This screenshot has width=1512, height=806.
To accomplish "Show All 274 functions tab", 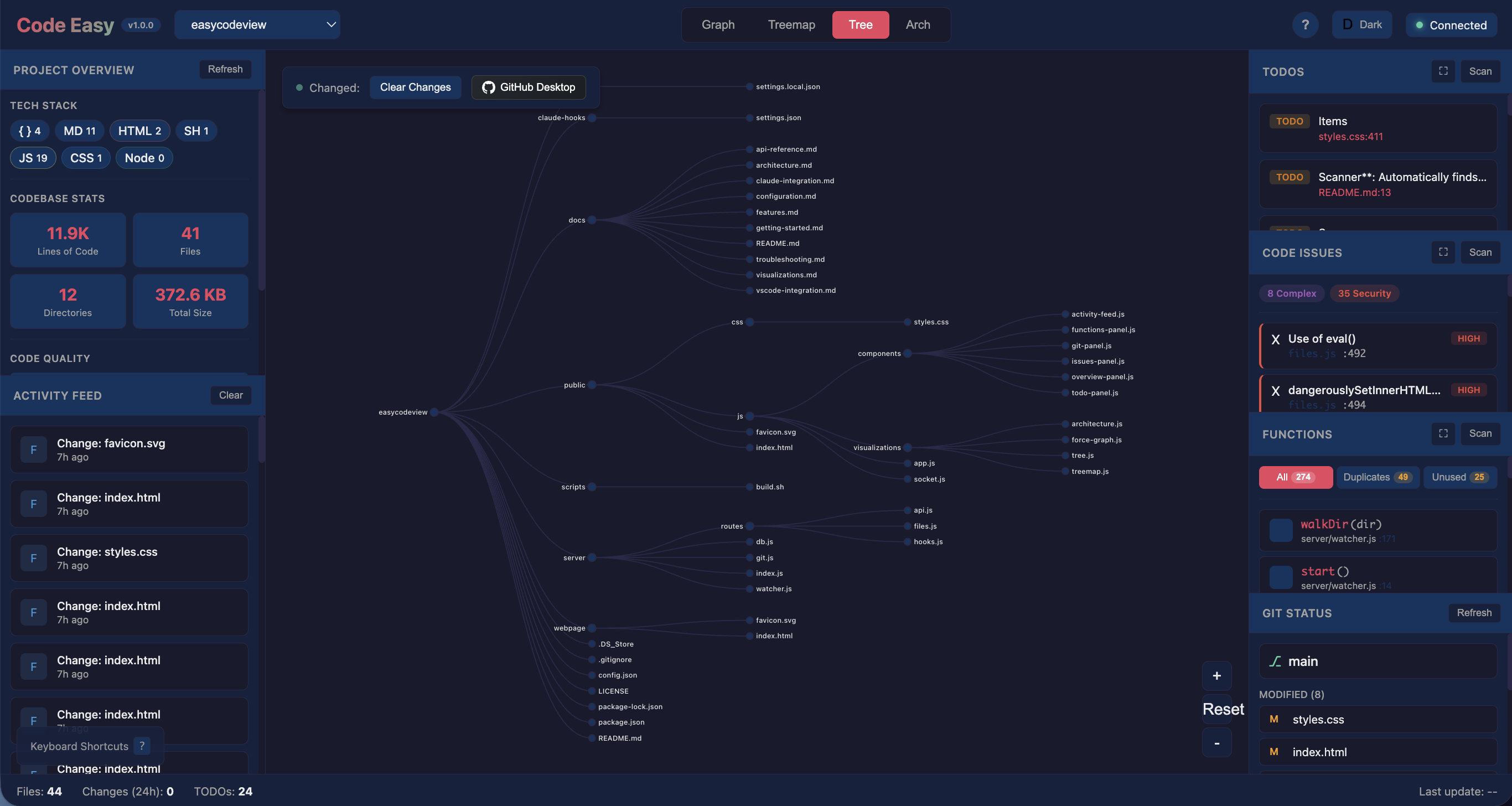I will tap(1296, 477).
